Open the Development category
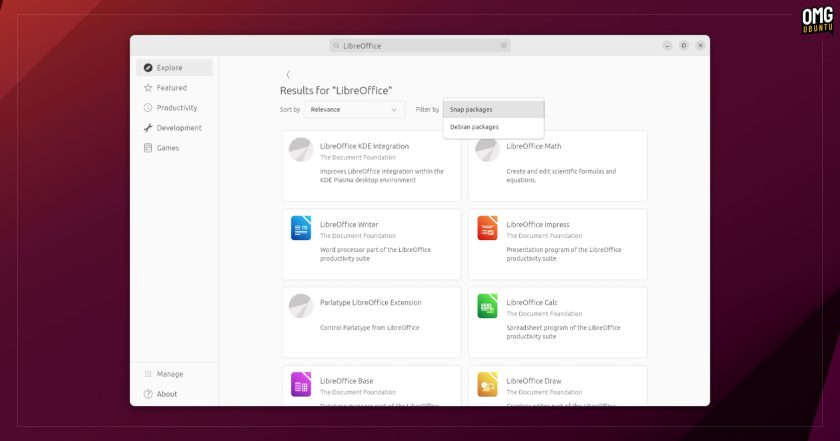 tap(174, 128)
